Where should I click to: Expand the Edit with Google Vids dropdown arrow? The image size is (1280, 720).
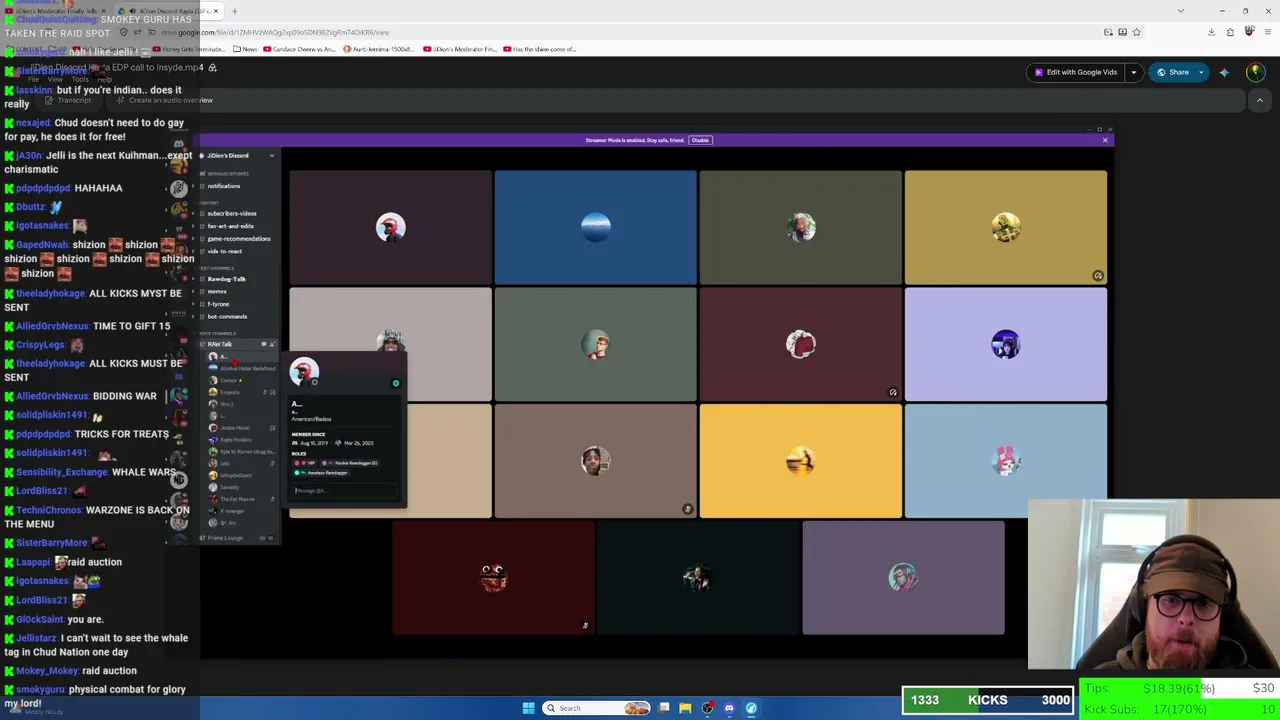[x=1133, y=72]
